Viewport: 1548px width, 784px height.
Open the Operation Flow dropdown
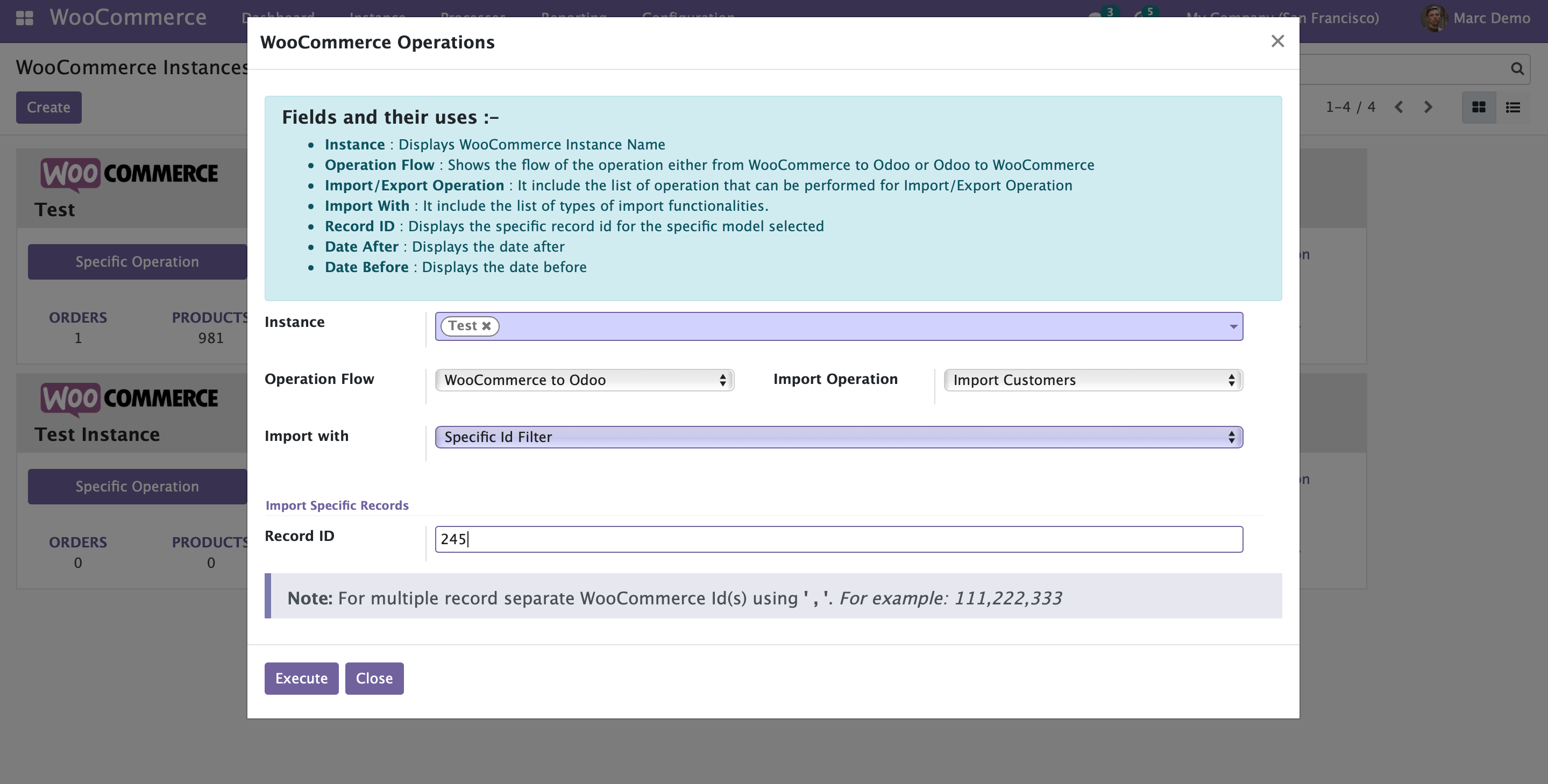(x=584, y=380)
